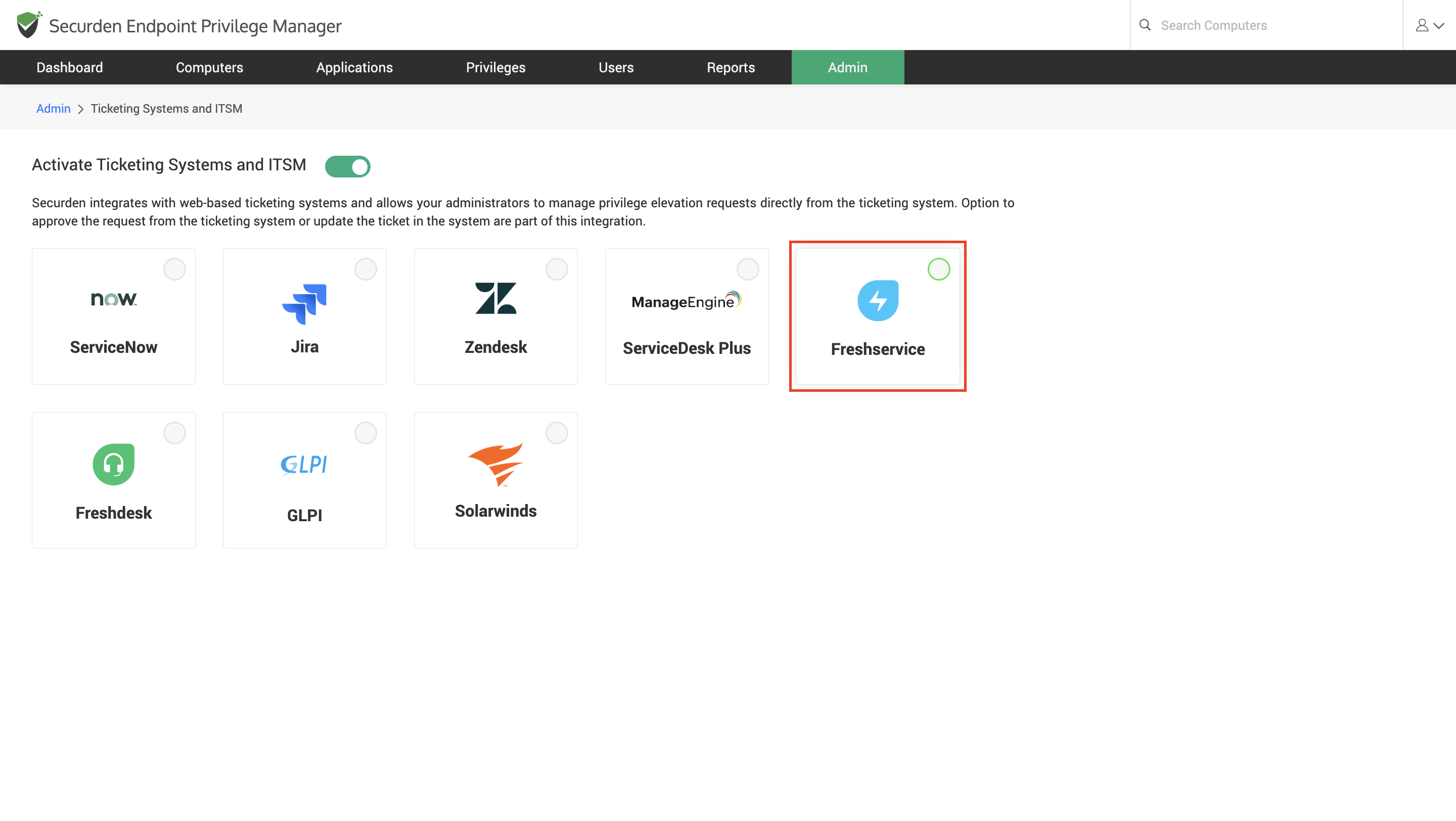Select the GLPI radio button
The height and width of the screenshot is (821, 1456).
365,433
